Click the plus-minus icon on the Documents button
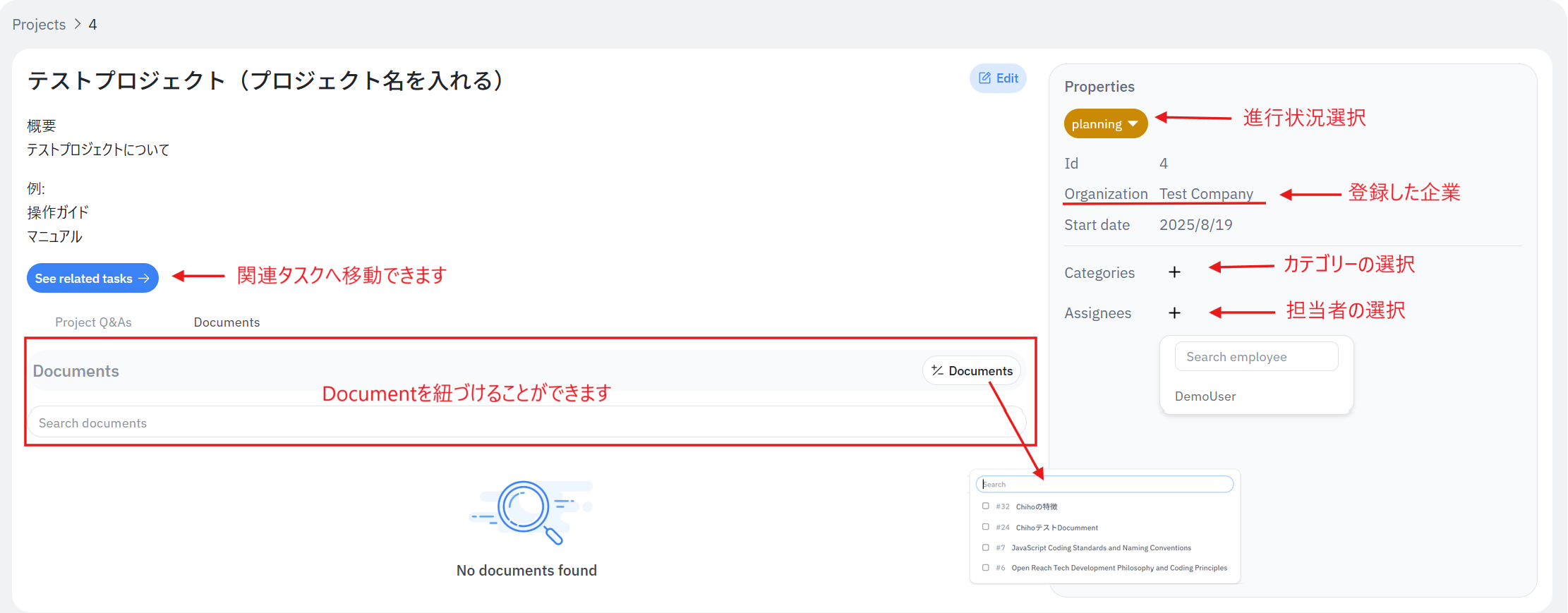 click(937, 370)
